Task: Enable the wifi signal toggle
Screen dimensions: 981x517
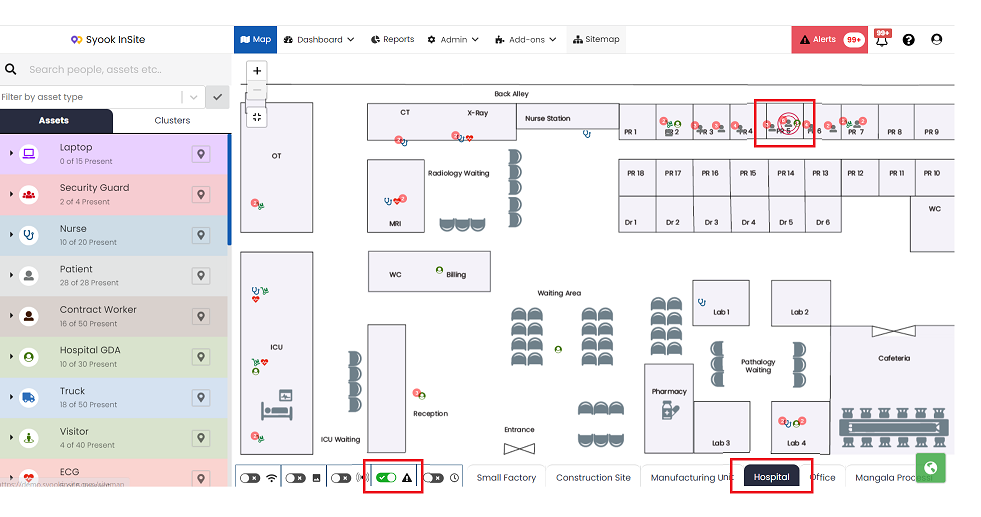Action: coord(250,478)
